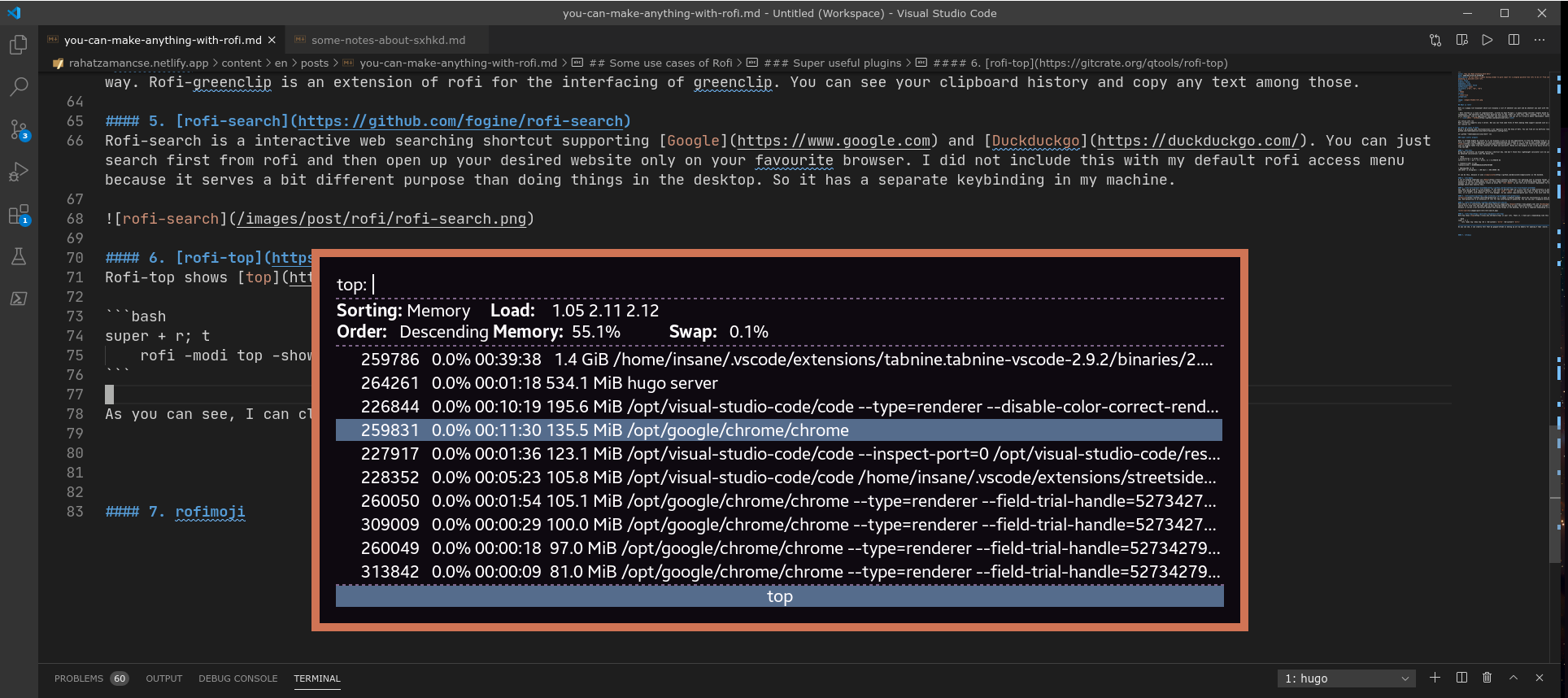
Task: Open the Run and Debug view
Action: pos(18,172)
